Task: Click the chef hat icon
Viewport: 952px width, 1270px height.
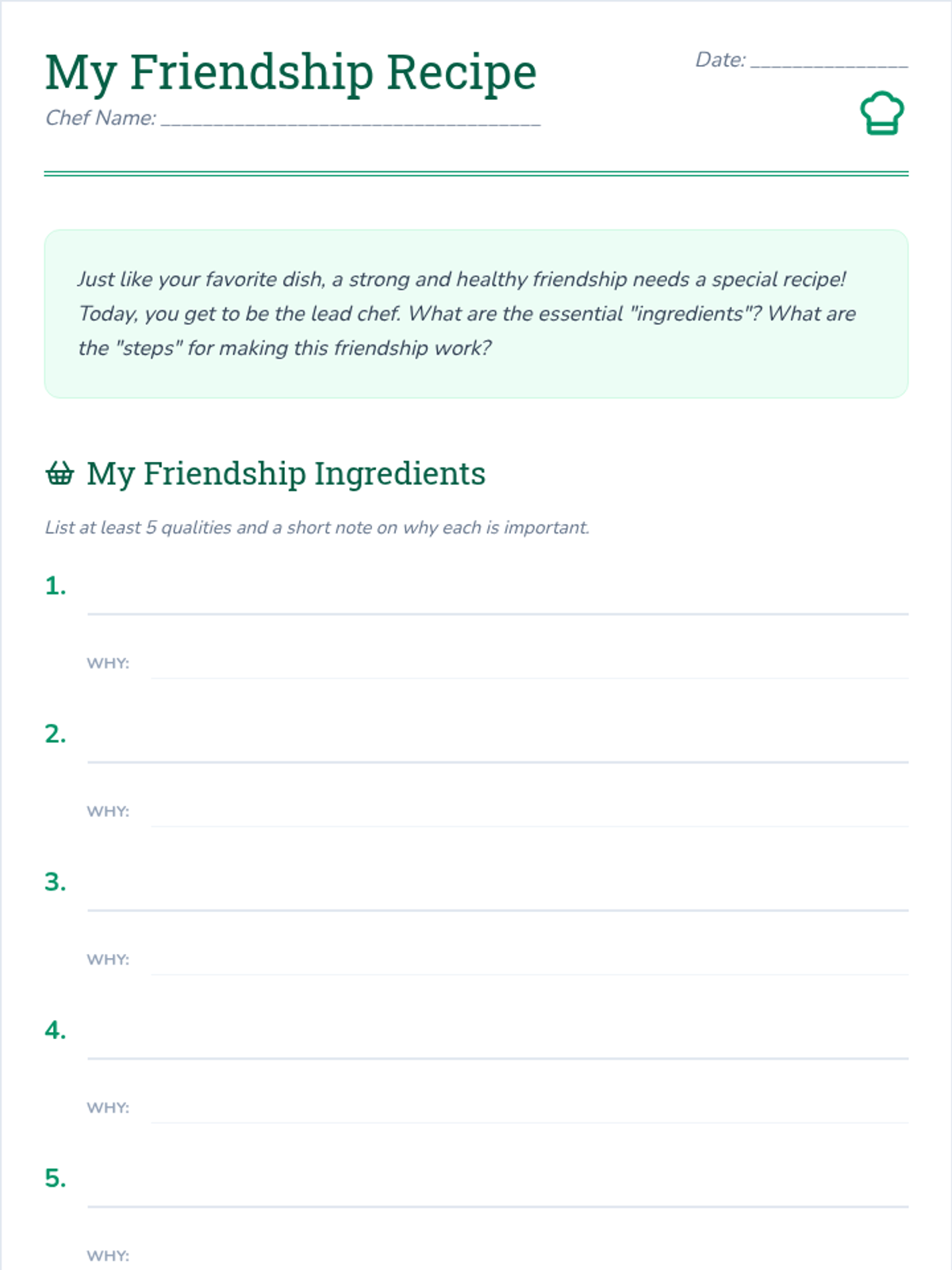Action: point(882,114)
